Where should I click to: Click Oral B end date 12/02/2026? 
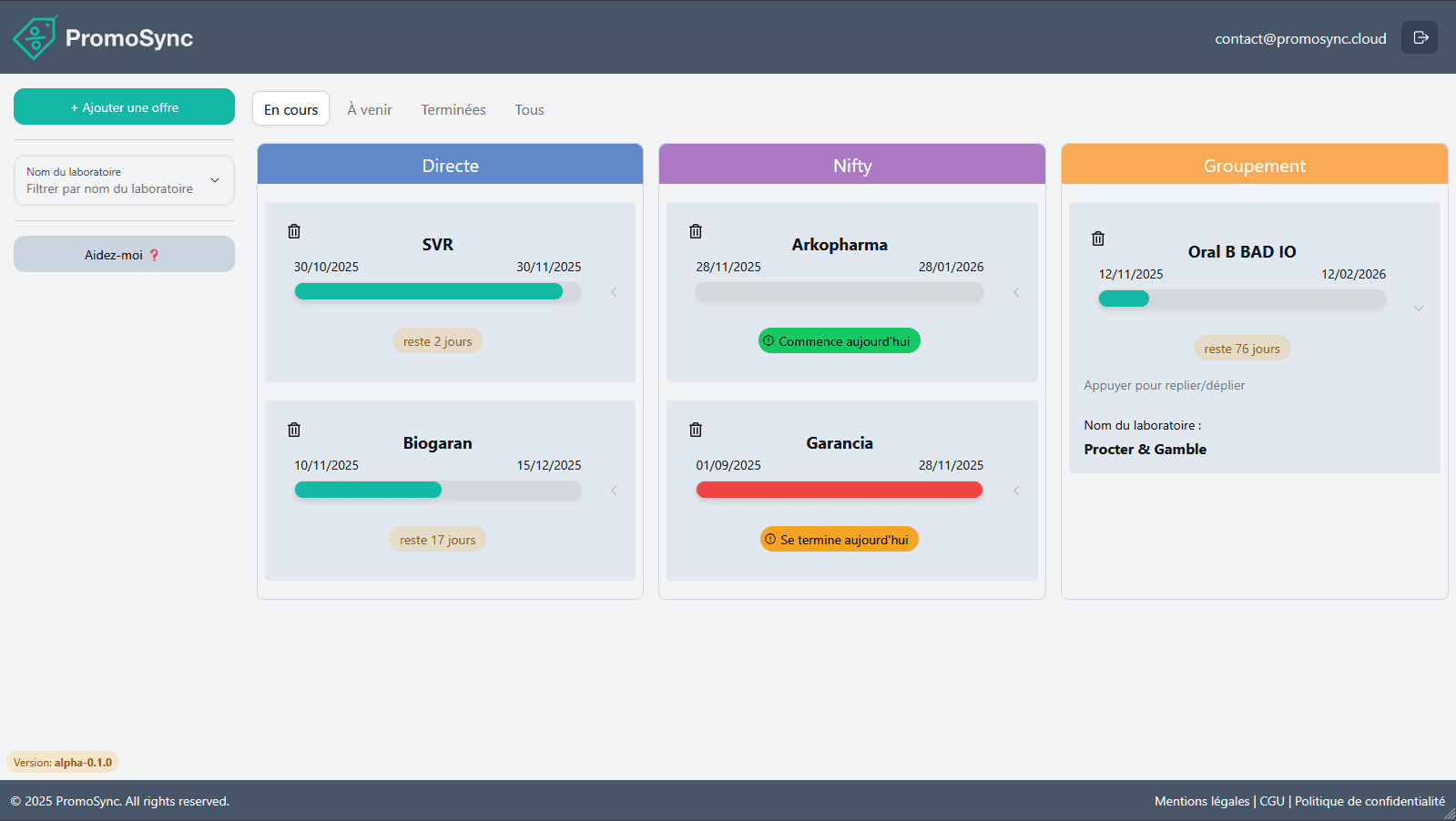point(1353,274)
